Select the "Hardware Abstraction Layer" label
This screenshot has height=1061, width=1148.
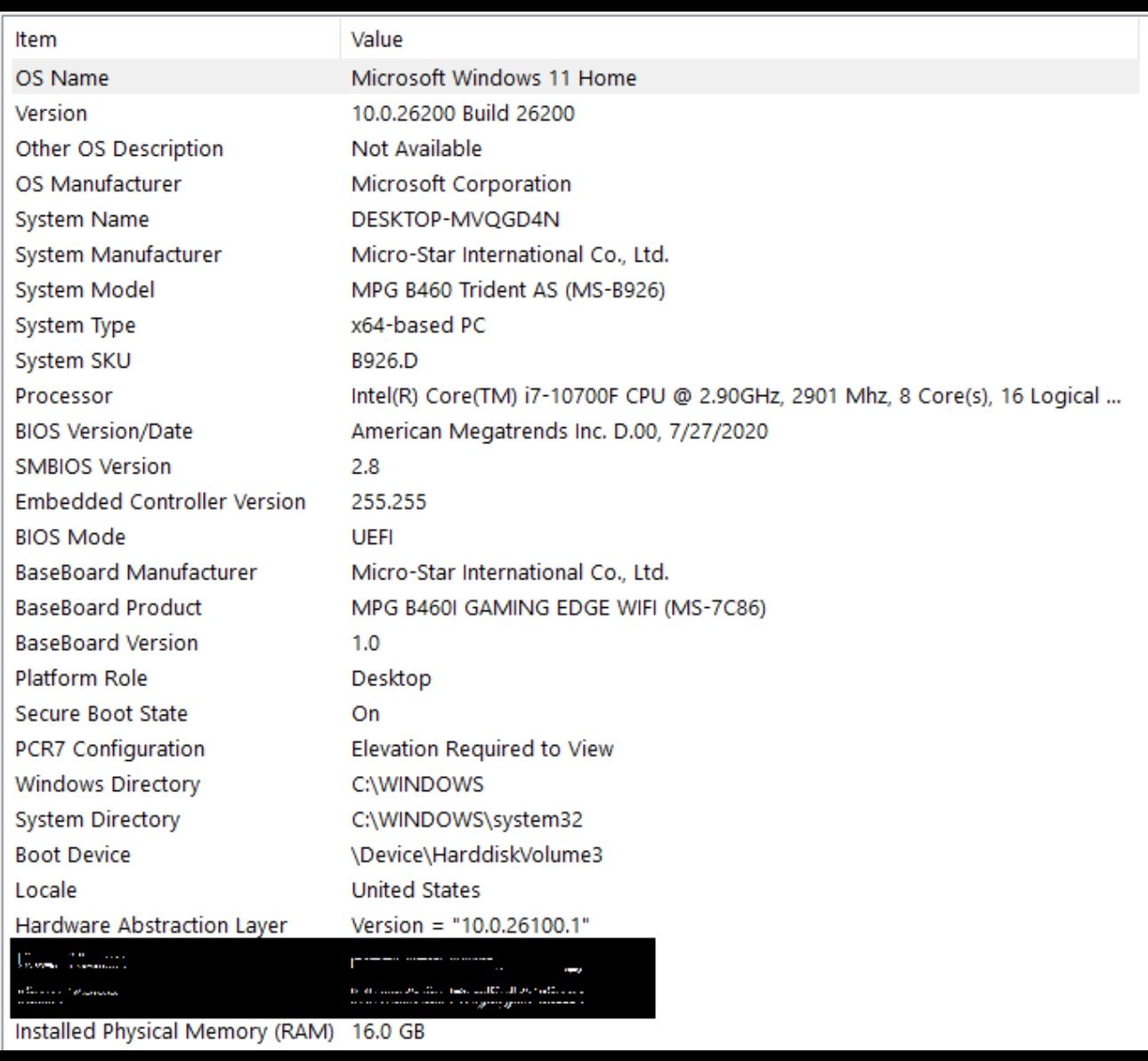151,926
